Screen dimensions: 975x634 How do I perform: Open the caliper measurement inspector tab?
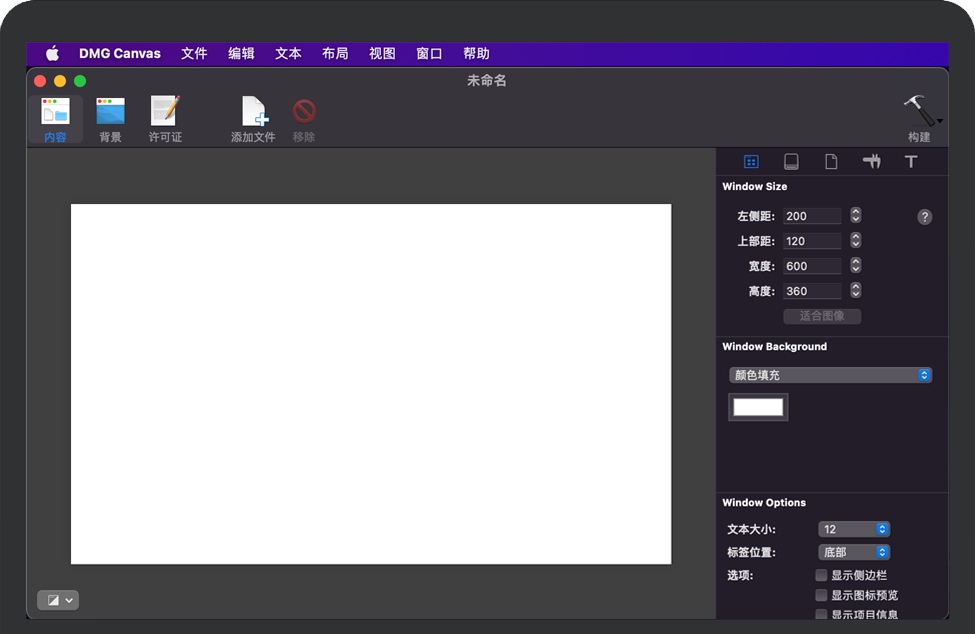[x=871, y=162]
